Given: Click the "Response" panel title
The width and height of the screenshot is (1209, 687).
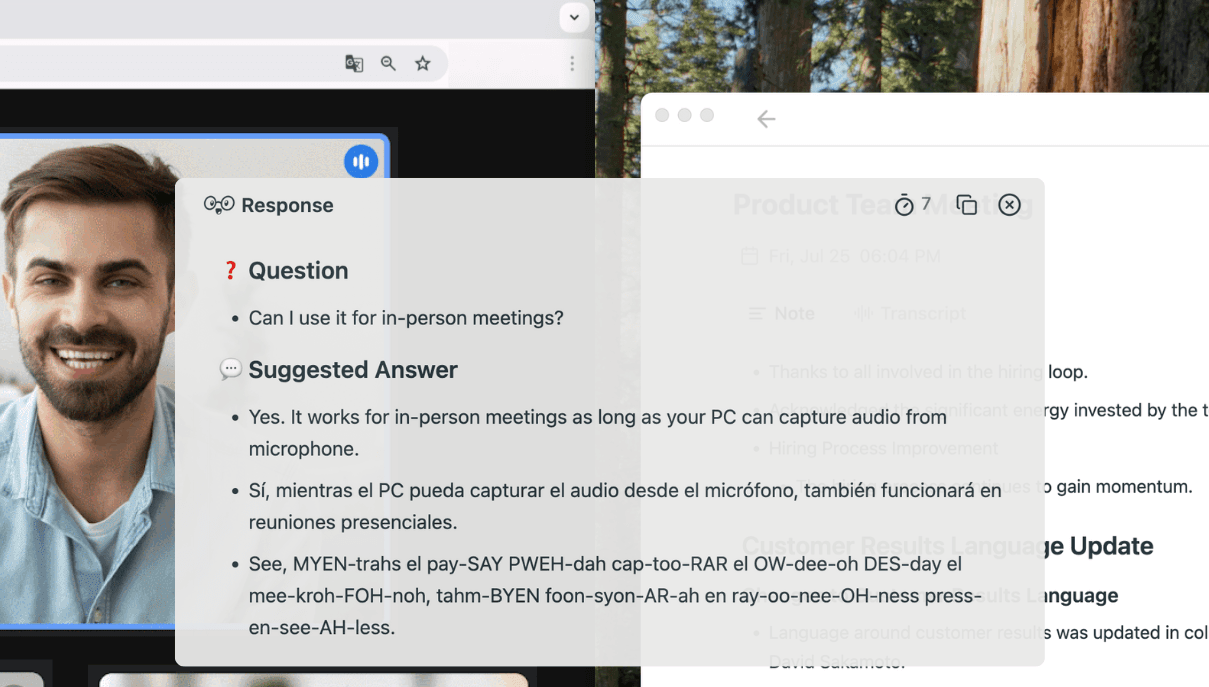Looking at the screenshot, I should [x=287, y=205].
